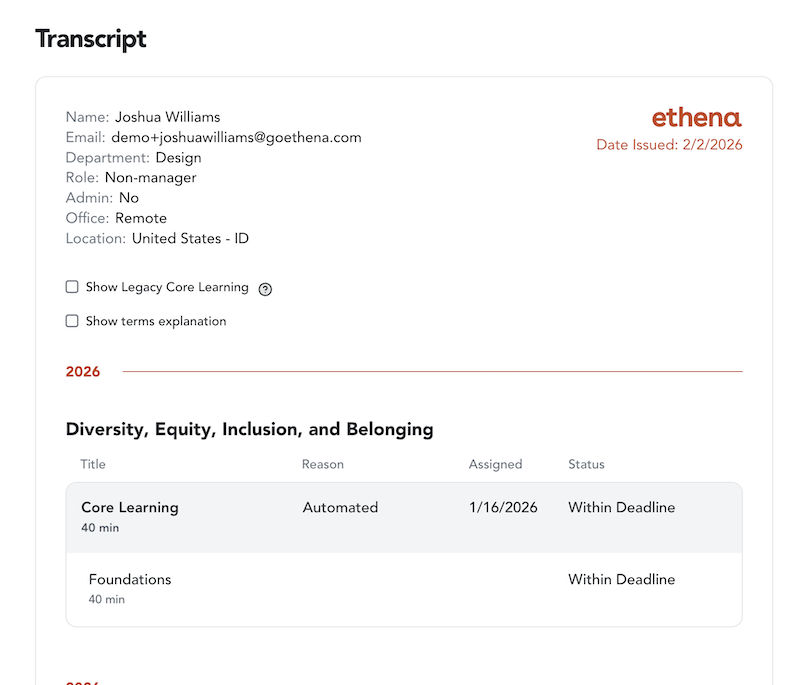Screen dimensions: 800x685
Task: Click the Within Deadline status for Core Learning
Action: pyautogui.click(x=621, y=508)
